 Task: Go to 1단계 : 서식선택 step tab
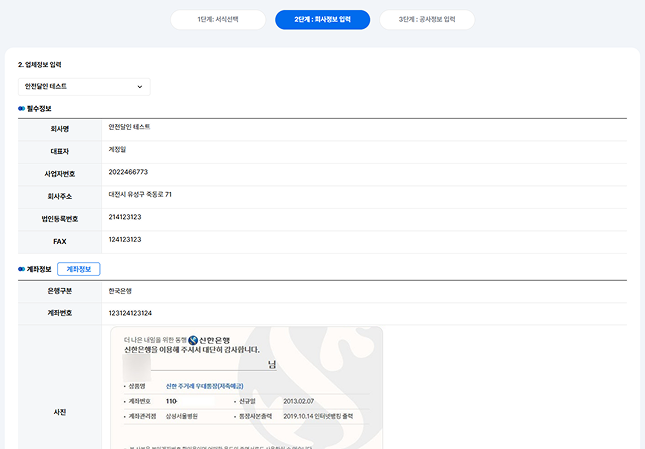[218, 20]
